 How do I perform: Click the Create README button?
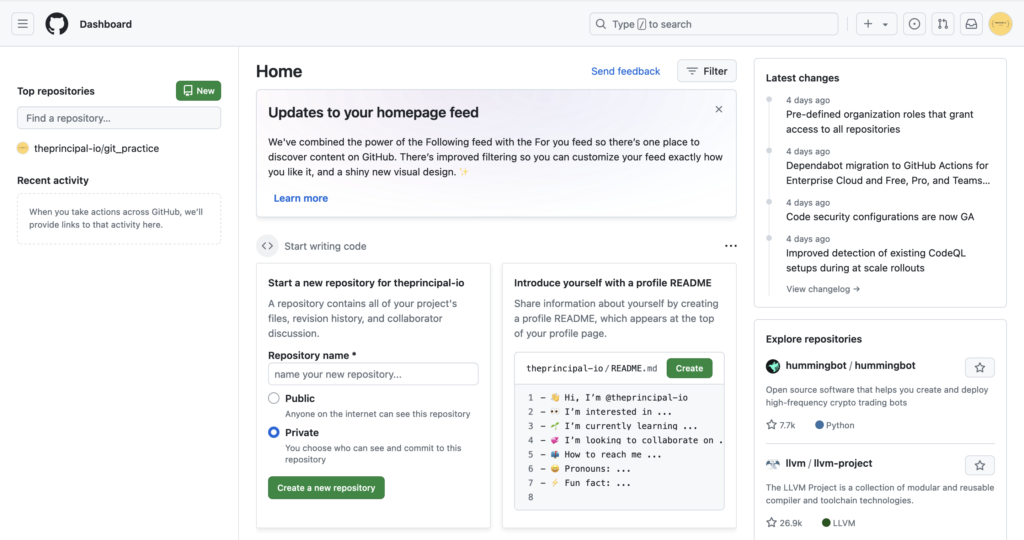pyautogui.click(x=689, y=368)
